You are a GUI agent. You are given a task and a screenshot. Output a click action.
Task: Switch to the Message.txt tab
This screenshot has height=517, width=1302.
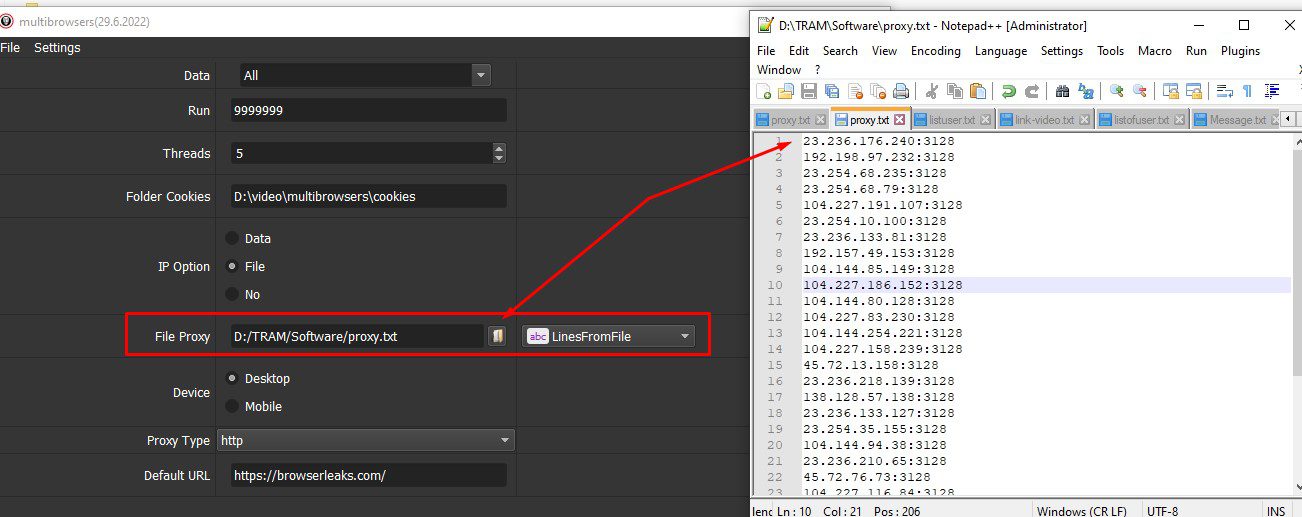(x=1237, y=120)
